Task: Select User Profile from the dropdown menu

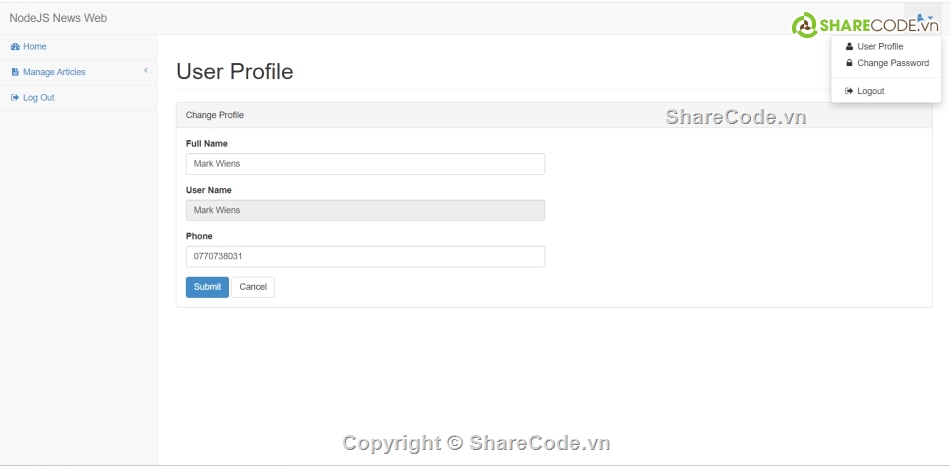Action: pyautogui.click(x=880, y=47)
